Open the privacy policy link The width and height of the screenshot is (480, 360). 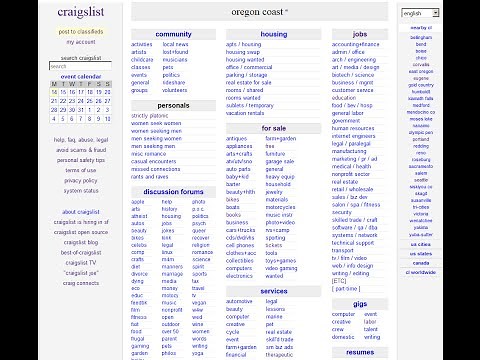pyautogui.click(x=81, y=181)
